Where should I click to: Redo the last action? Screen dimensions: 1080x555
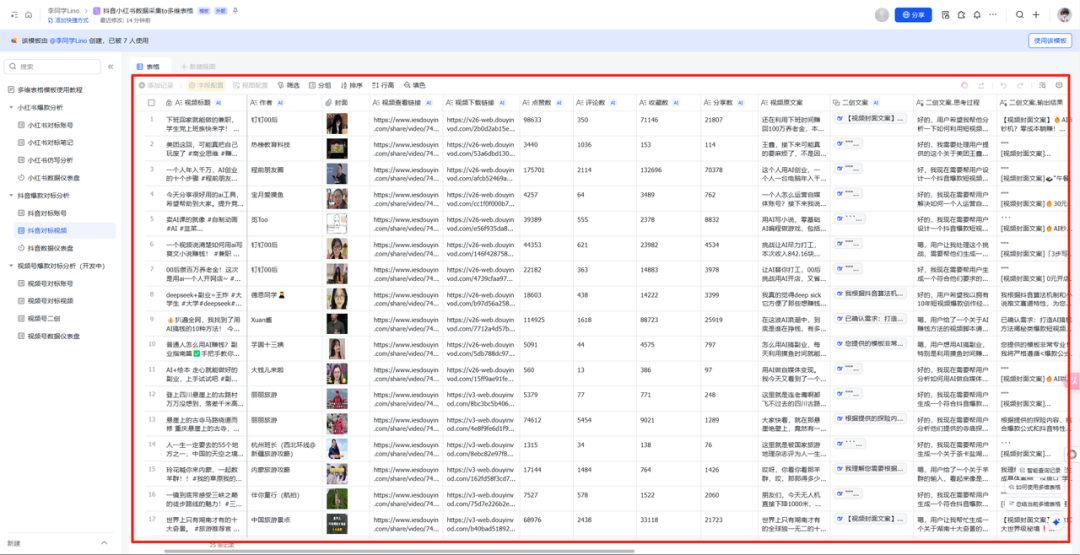pyautogui.click(x=1020, y=85)
